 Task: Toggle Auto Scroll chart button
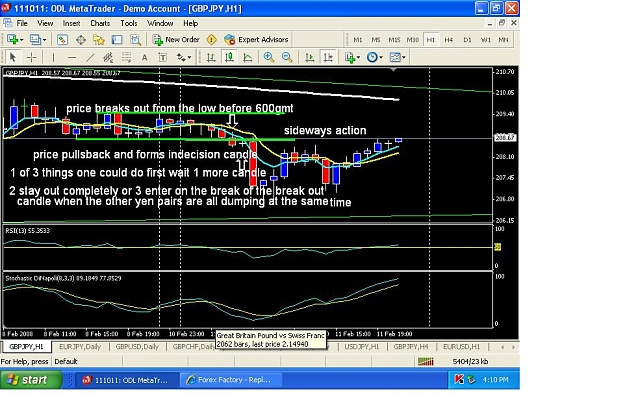(309, 57)
